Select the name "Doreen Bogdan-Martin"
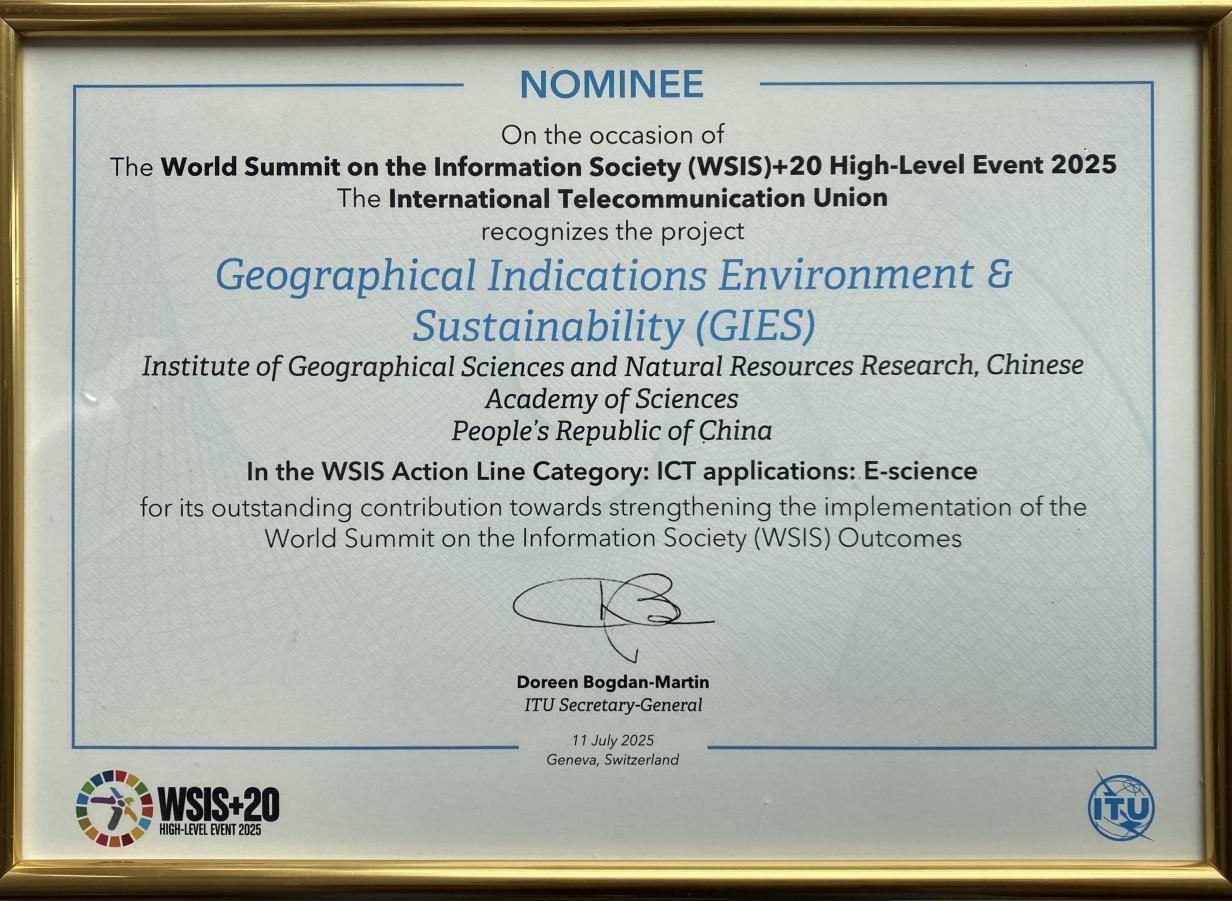Screen dimensions: 1232x901 coord(613,682)
